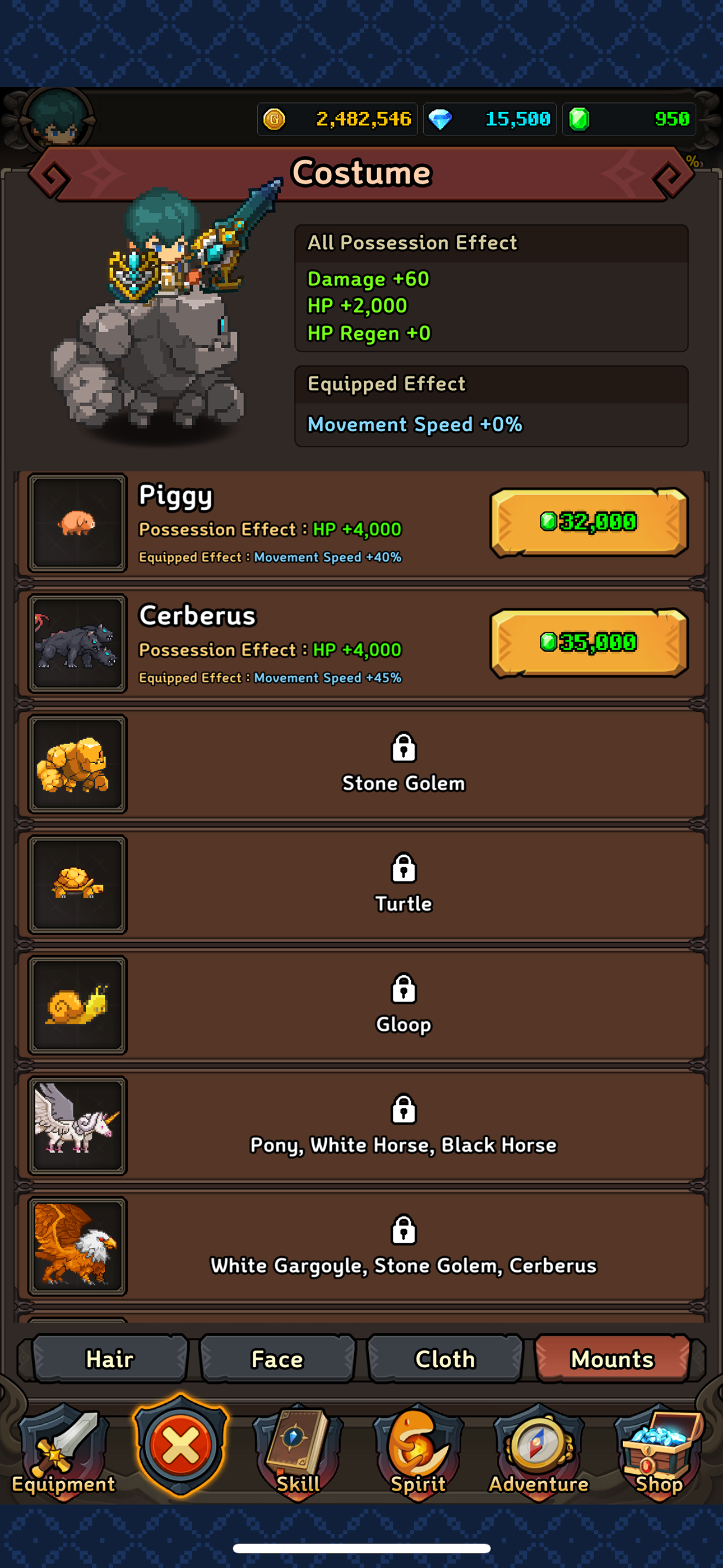Image resolution: width=723 pixels, height=1568 pixels.
Task: Tap the gold coin currency icon
Action: coord(274,119)
